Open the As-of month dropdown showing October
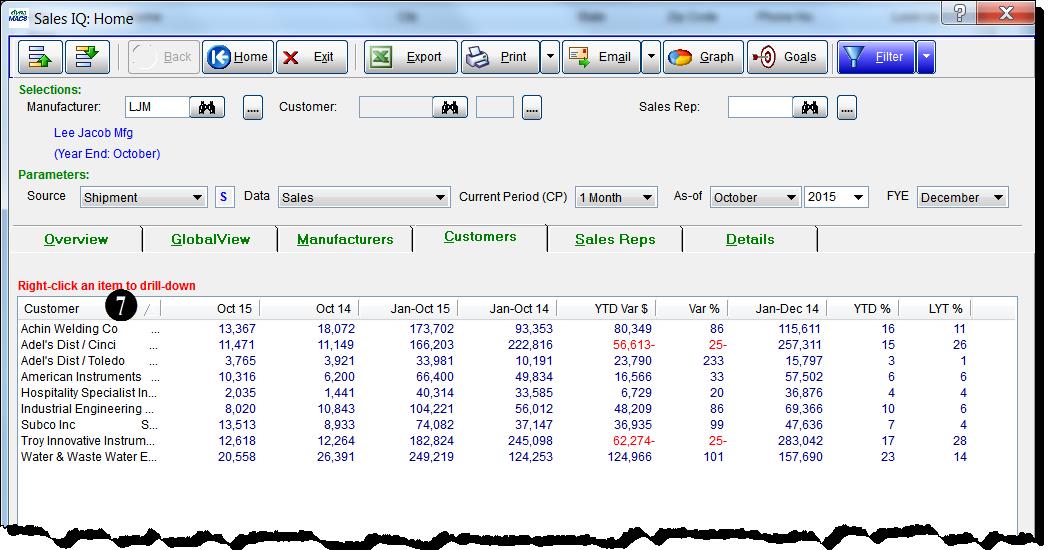 click(x=755, y=197)
